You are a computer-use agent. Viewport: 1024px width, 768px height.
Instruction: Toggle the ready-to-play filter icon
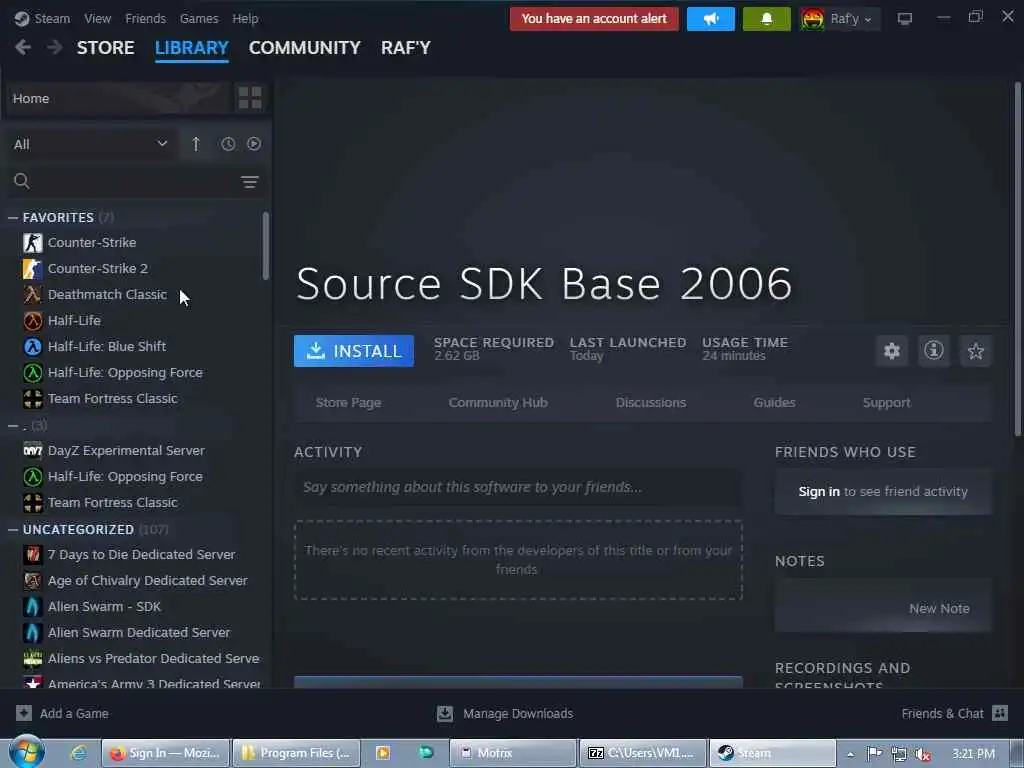point(254,144)
